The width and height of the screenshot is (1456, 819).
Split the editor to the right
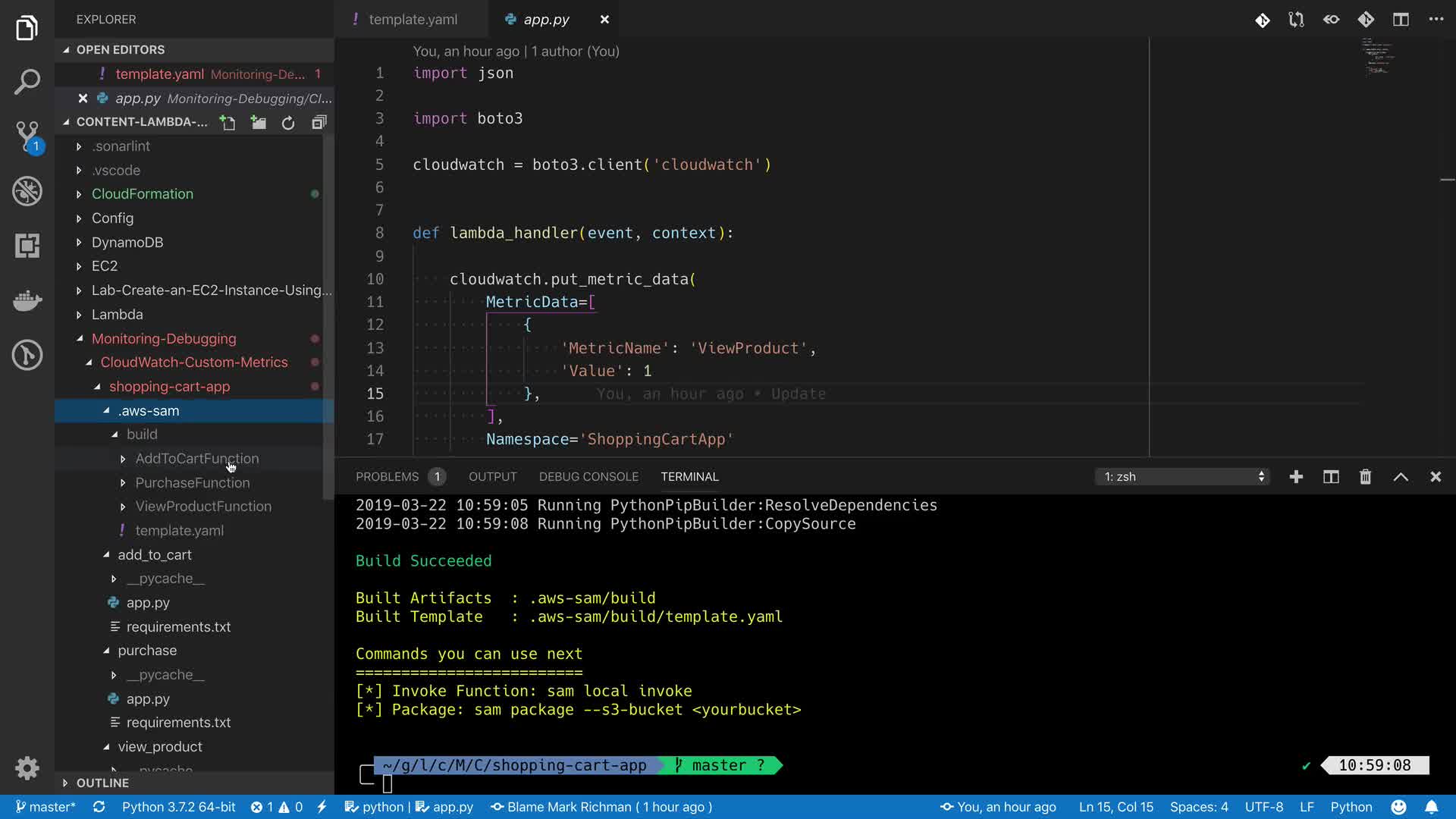(x=1401, y=20)
